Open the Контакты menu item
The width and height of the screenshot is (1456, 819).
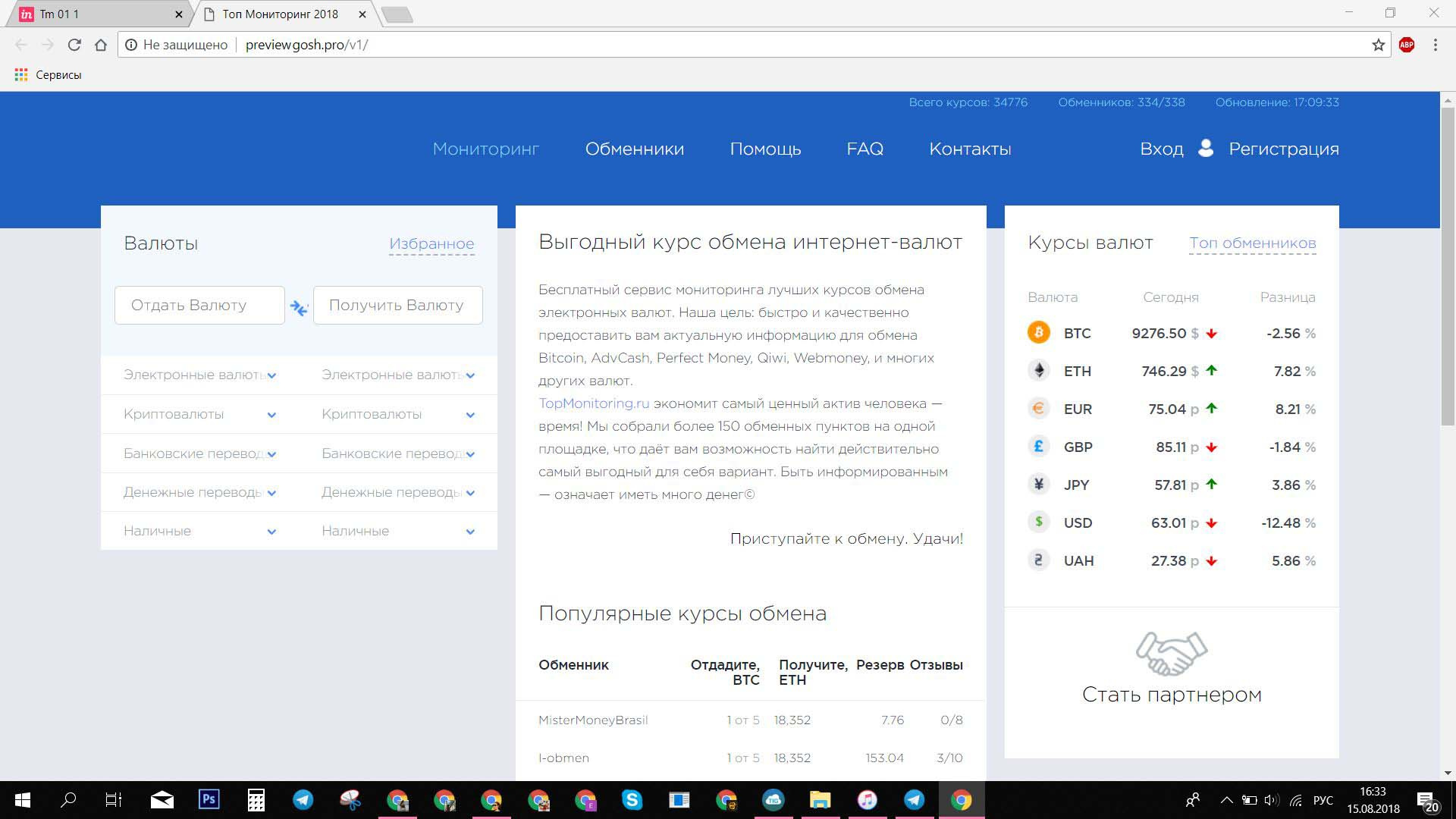tap(970, 149)
